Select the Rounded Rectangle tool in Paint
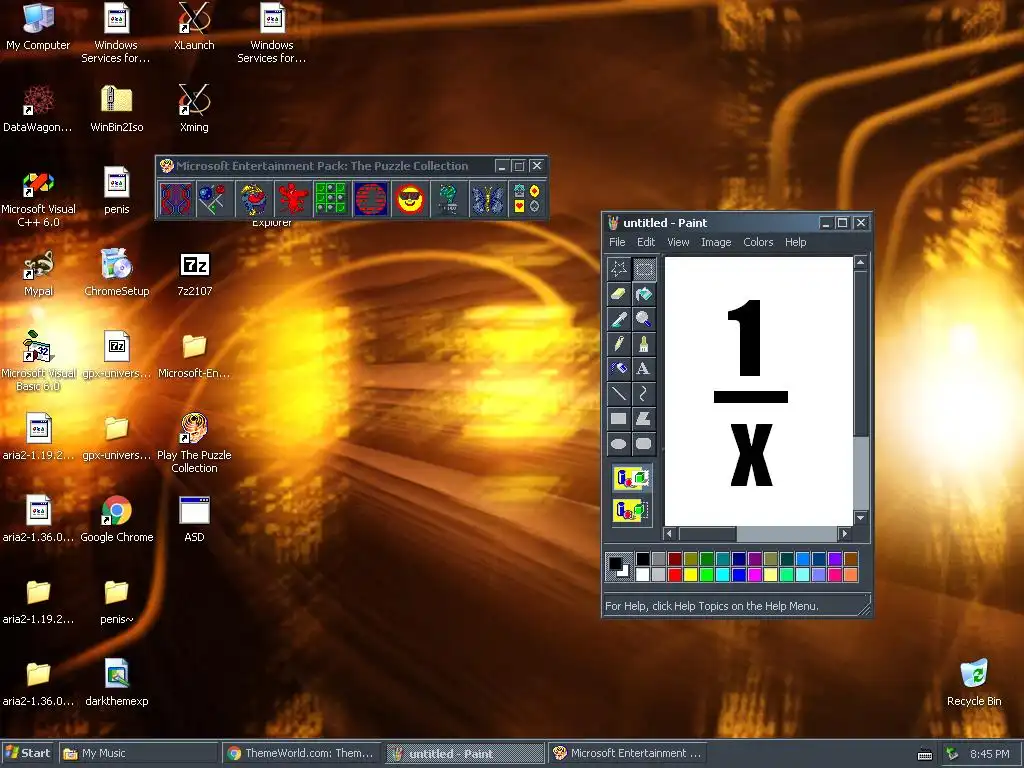 coord(643,443)
